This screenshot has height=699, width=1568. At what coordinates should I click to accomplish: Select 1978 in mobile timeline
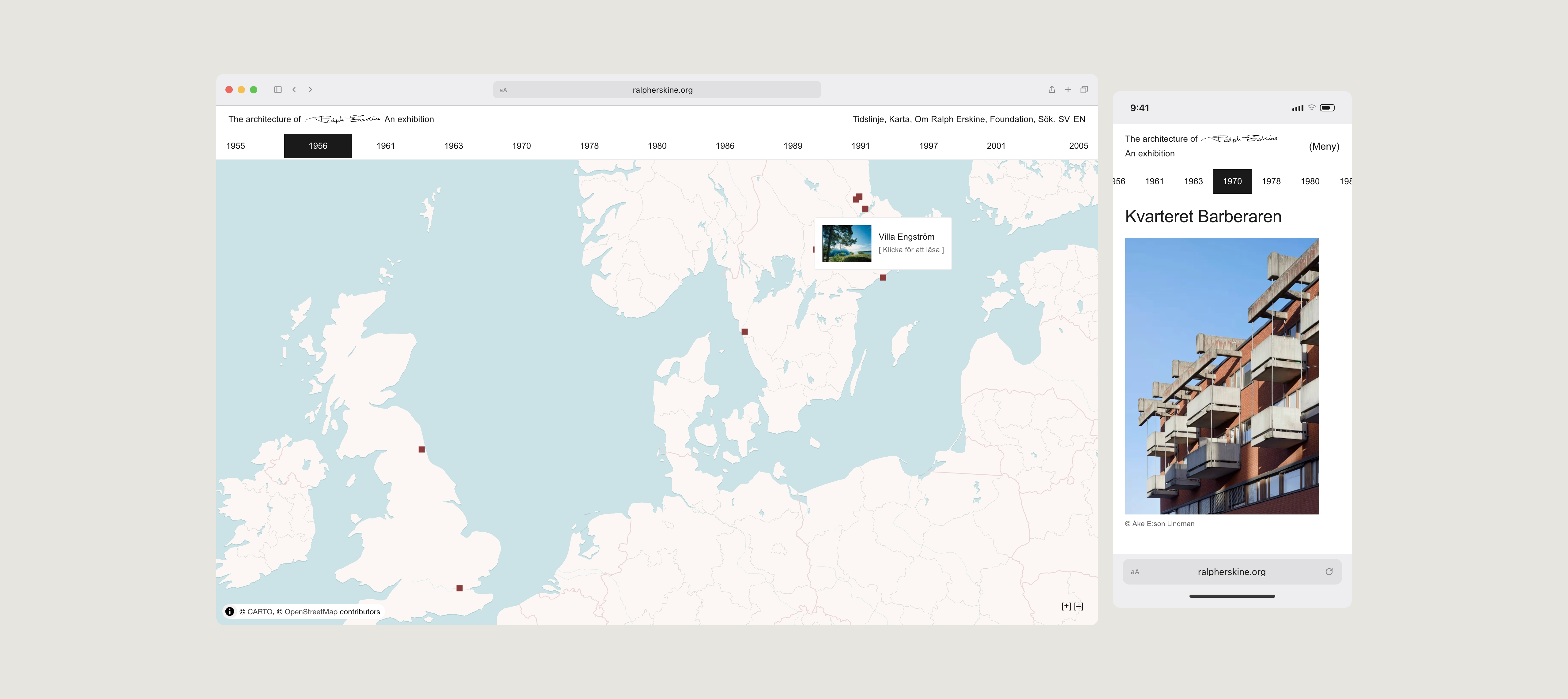coord(1271,181)
